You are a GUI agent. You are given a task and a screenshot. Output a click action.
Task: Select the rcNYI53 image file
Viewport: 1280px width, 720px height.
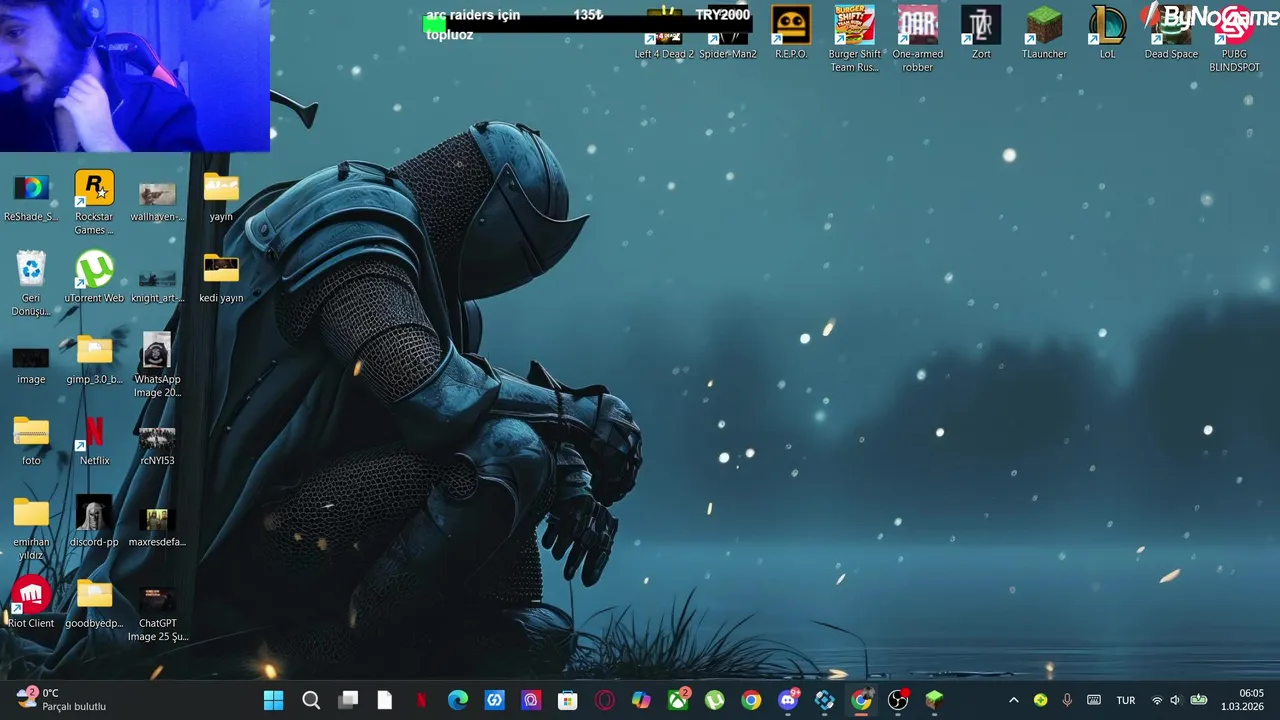click(x=157, y=445)
